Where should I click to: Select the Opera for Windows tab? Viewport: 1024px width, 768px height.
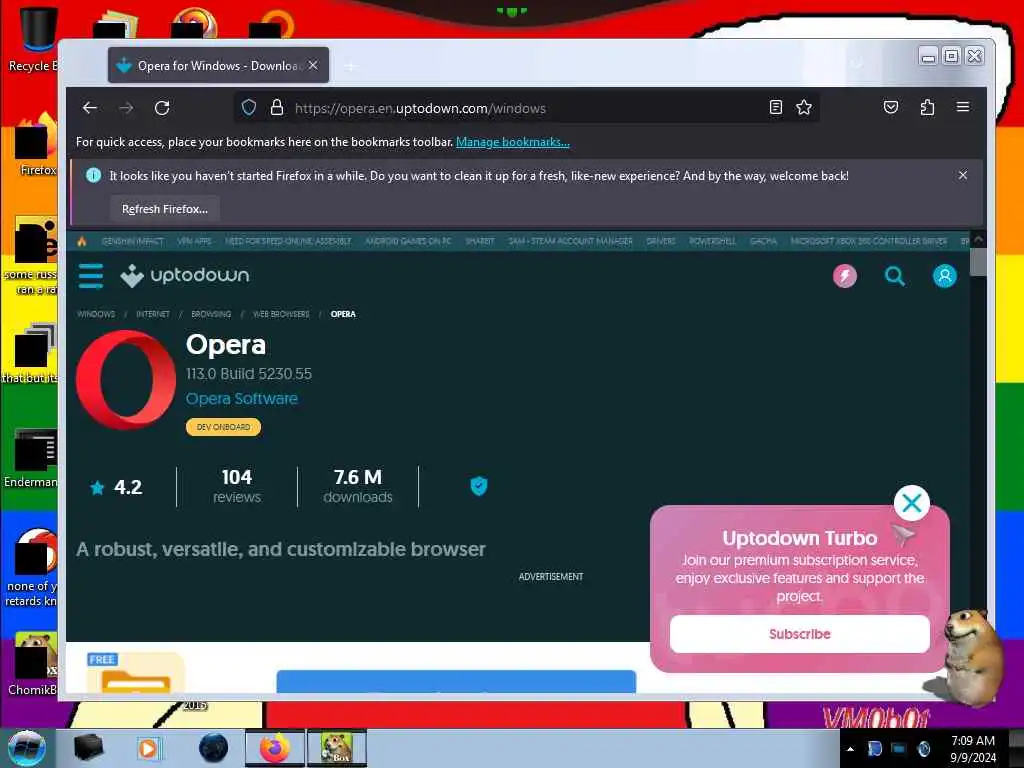tap(218, 65)
